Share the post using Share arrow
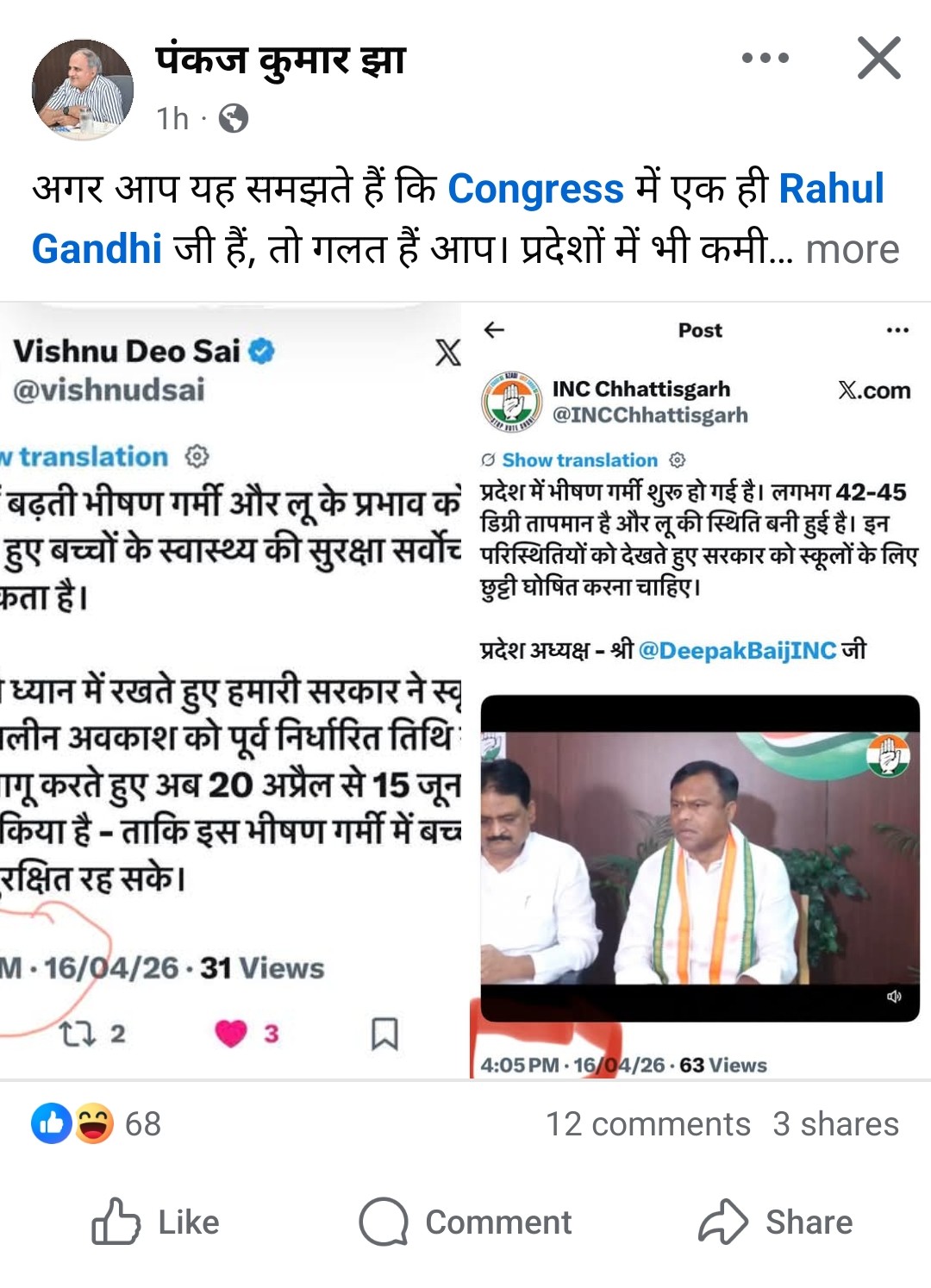 [x=775, y=1222]
